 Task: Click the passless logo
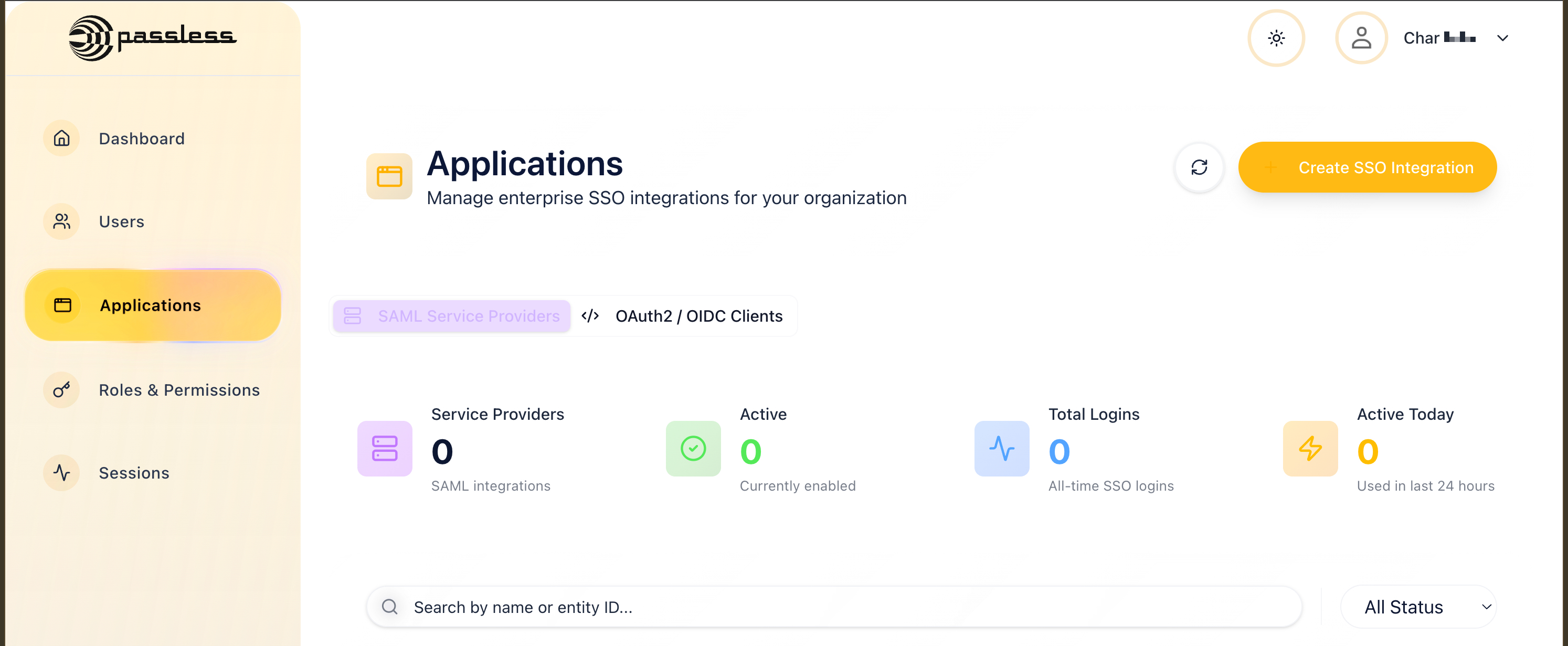pos(152,38)
